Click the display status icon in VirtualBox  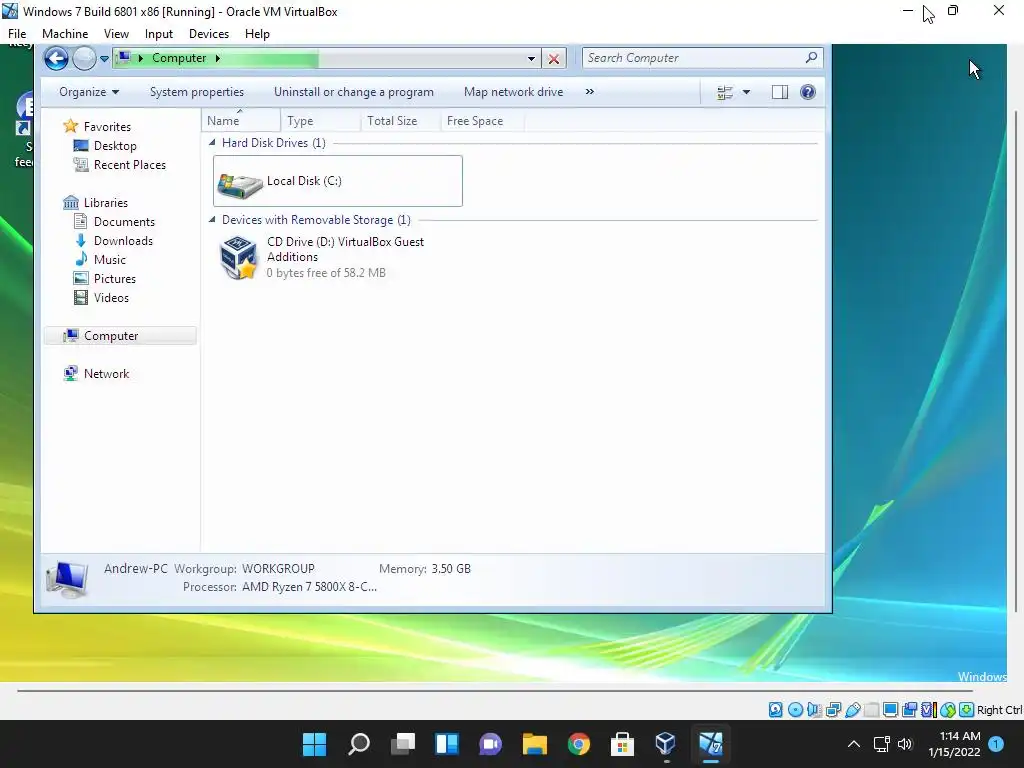pos(890,710)
